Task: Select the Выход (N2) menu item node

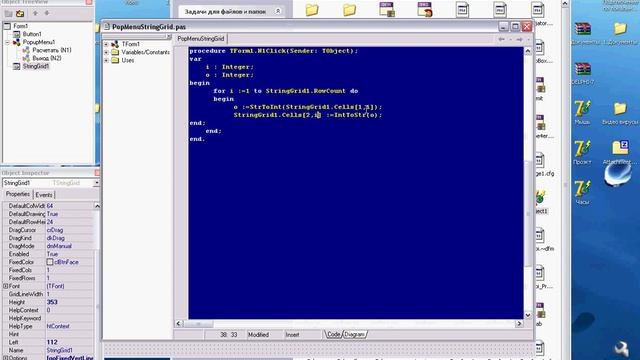Action: coord(47,58)
